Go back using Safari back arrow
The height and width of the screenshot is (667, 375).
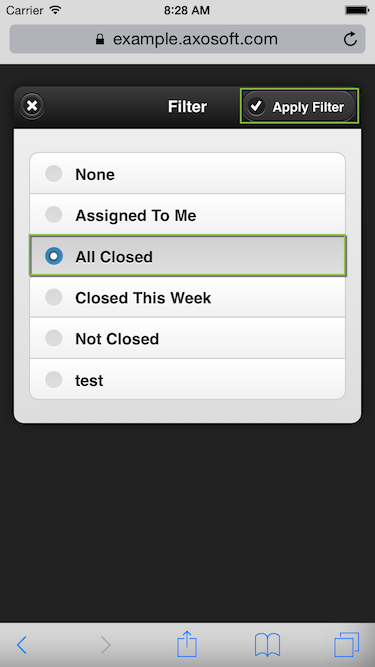tap(22, 645)
